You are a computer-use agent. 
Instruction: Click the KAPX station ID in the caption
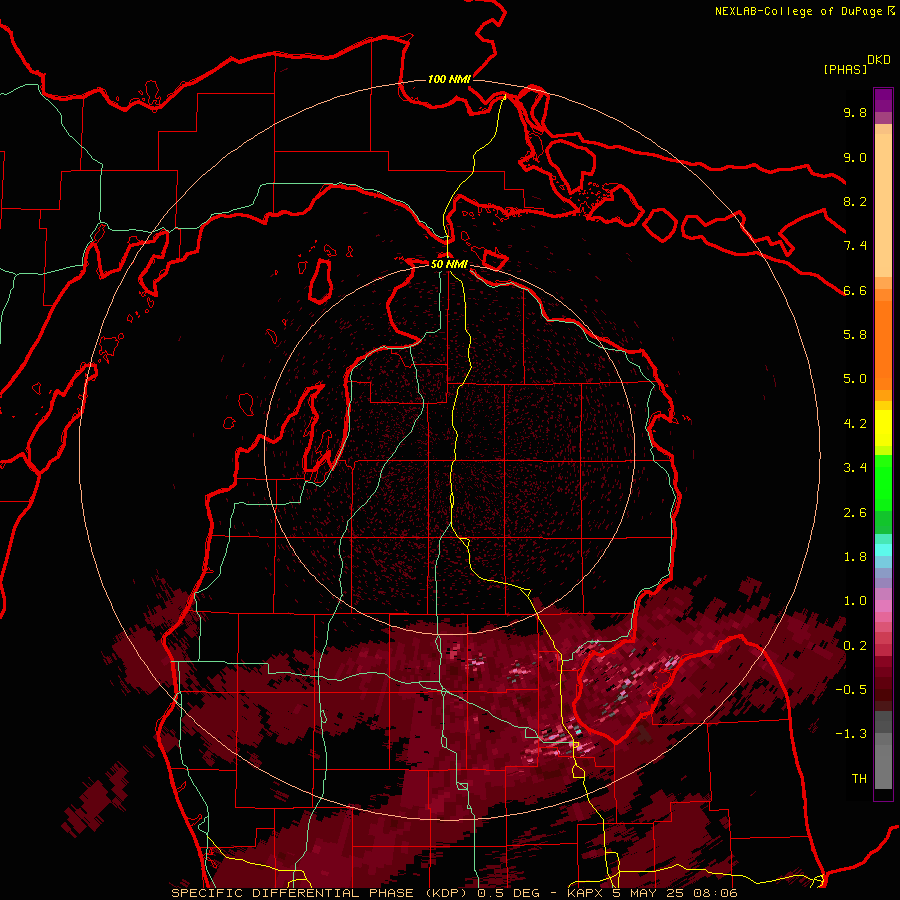pos(585,893)
